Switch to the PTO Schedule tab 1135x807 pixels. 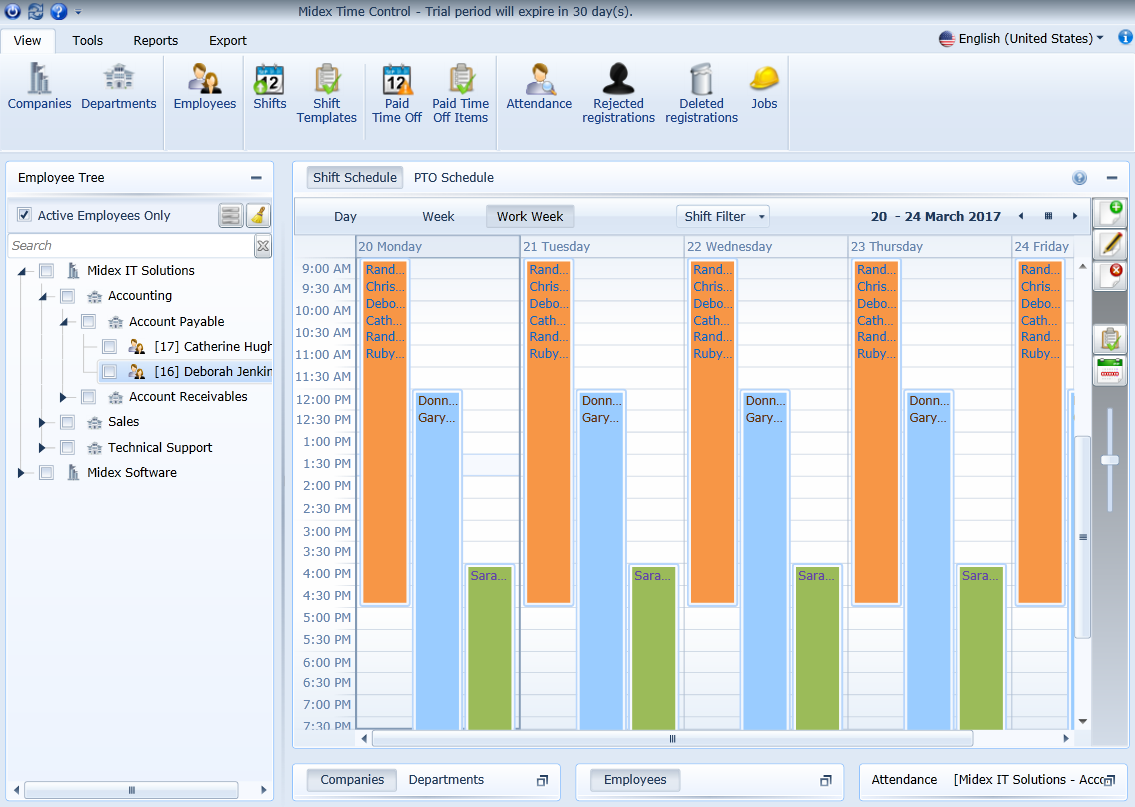452,177
